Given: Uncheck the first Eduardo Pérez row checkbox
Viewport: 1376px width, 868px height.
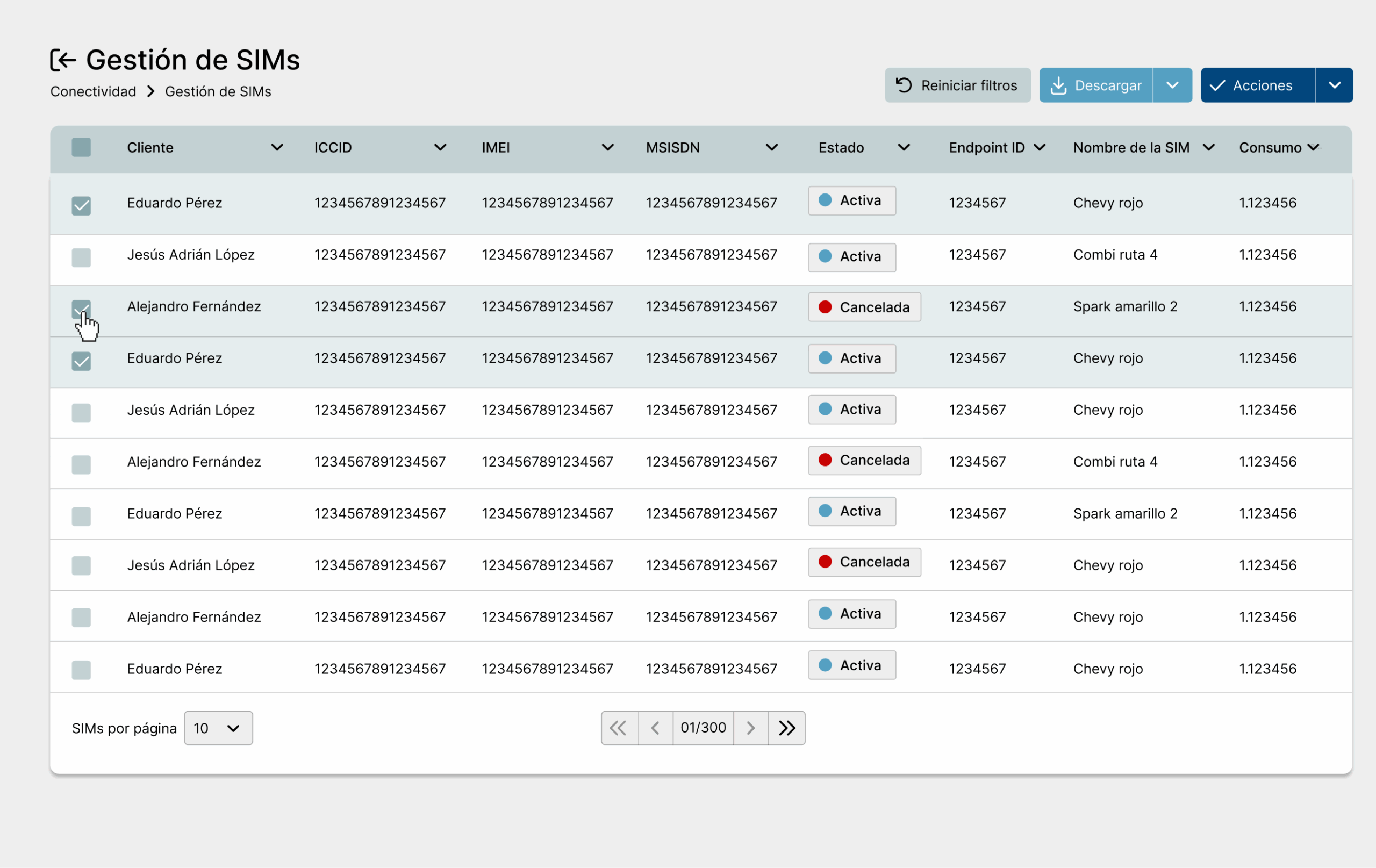Looking at the screenshot, I should 81,206.
